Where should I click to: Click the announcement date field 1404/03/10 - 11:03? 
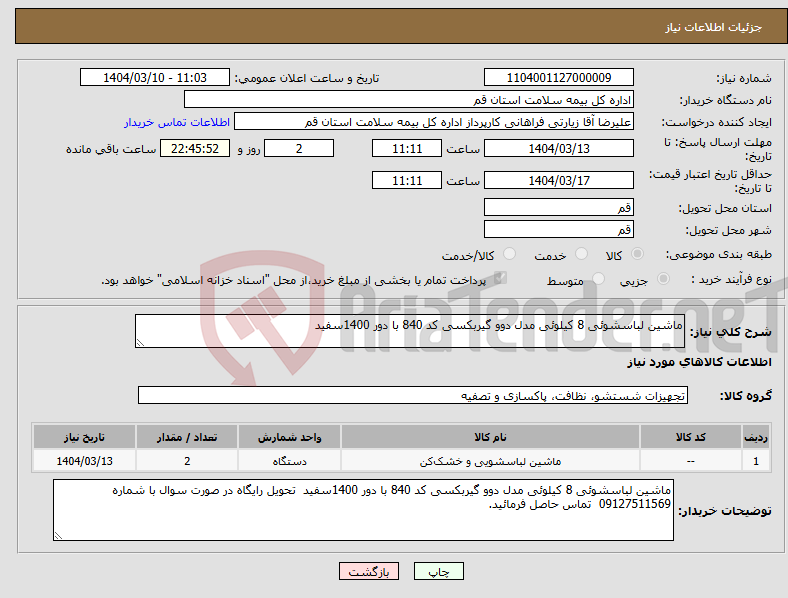coord(155,77)
